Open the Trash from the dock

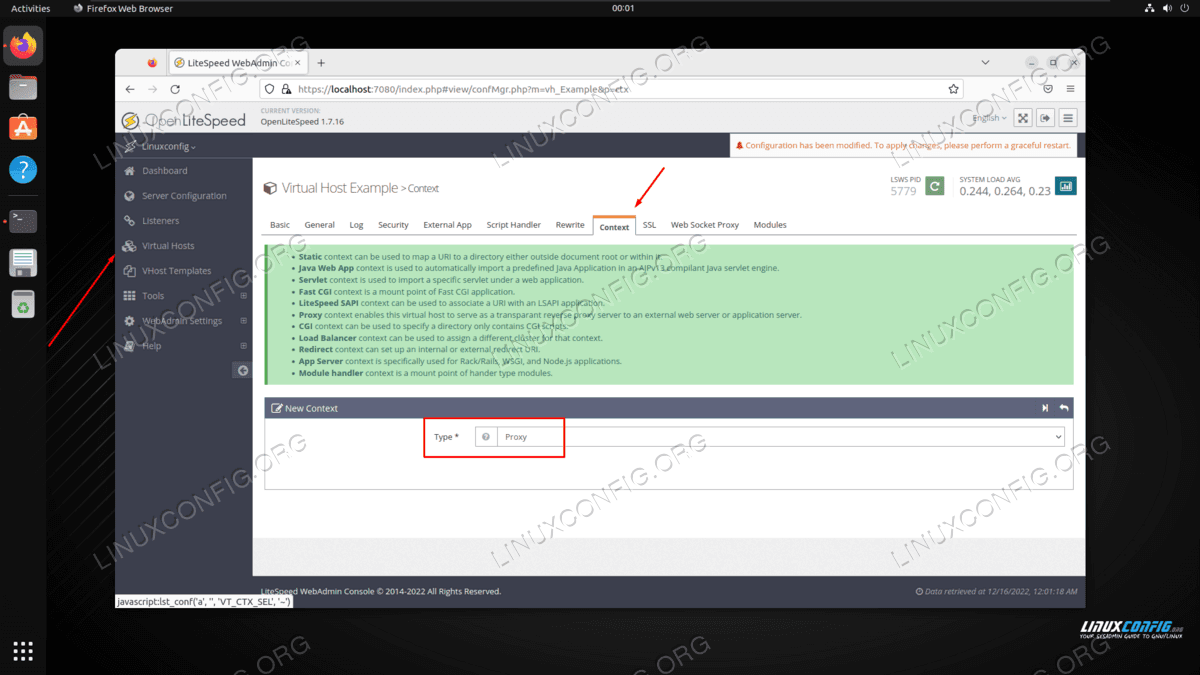tap(23, 303)
